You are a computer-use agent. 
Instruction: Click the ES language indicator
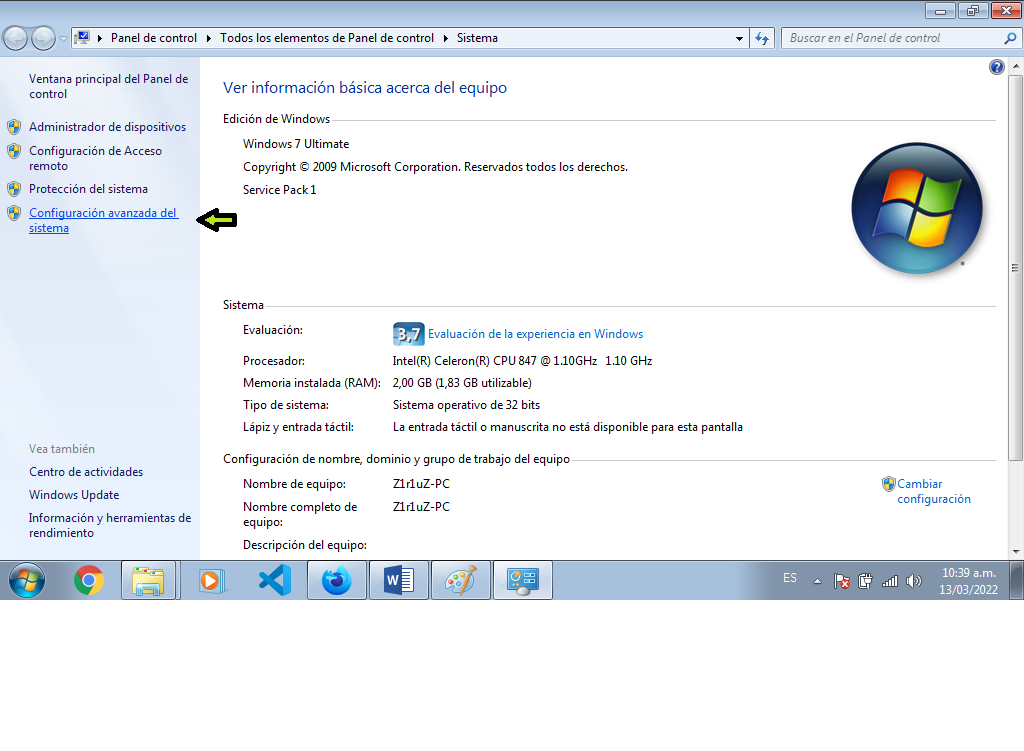click(x=790, y=578)
